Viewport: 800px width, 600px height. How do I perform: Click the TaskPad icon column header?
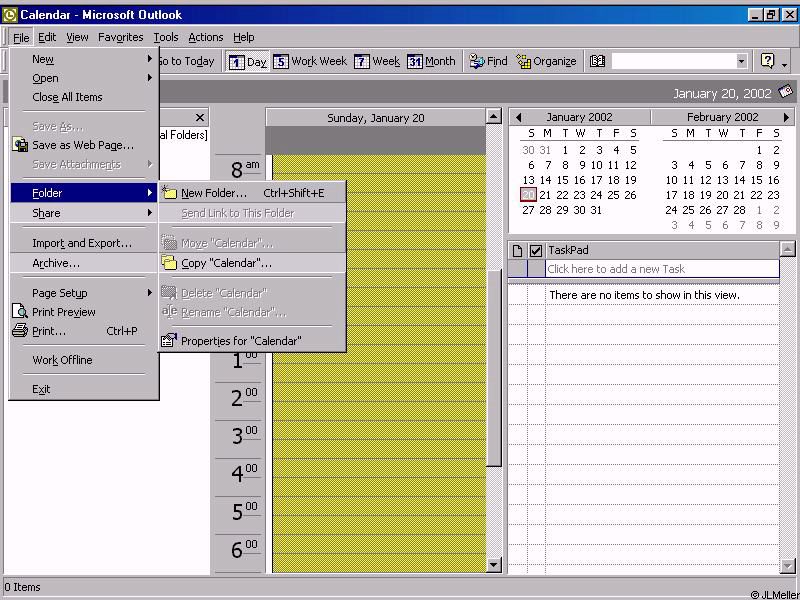[x=517, y=250]
